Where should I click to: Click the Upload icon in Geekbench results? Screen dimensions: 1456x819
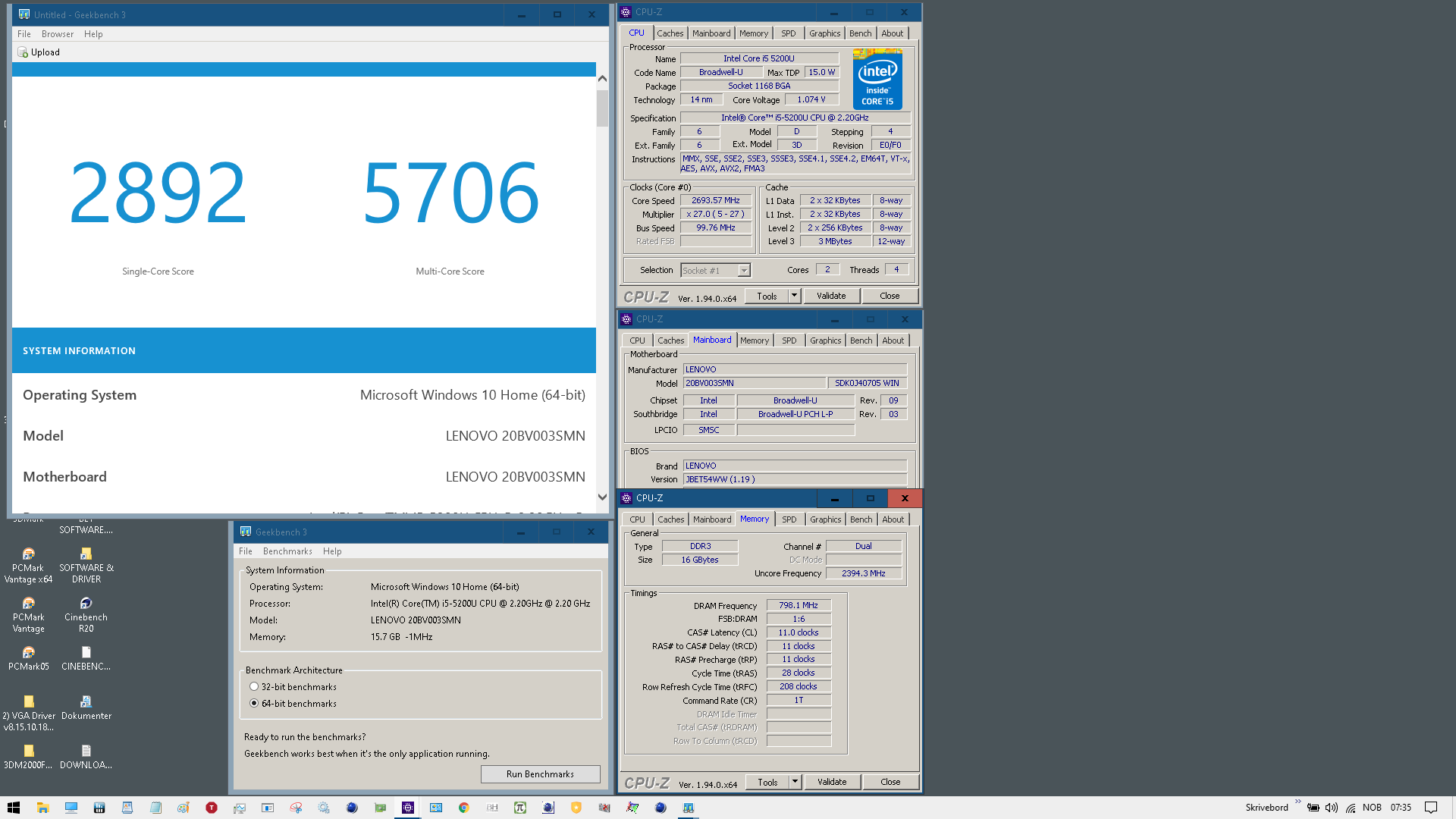click(x=23, y=52)
